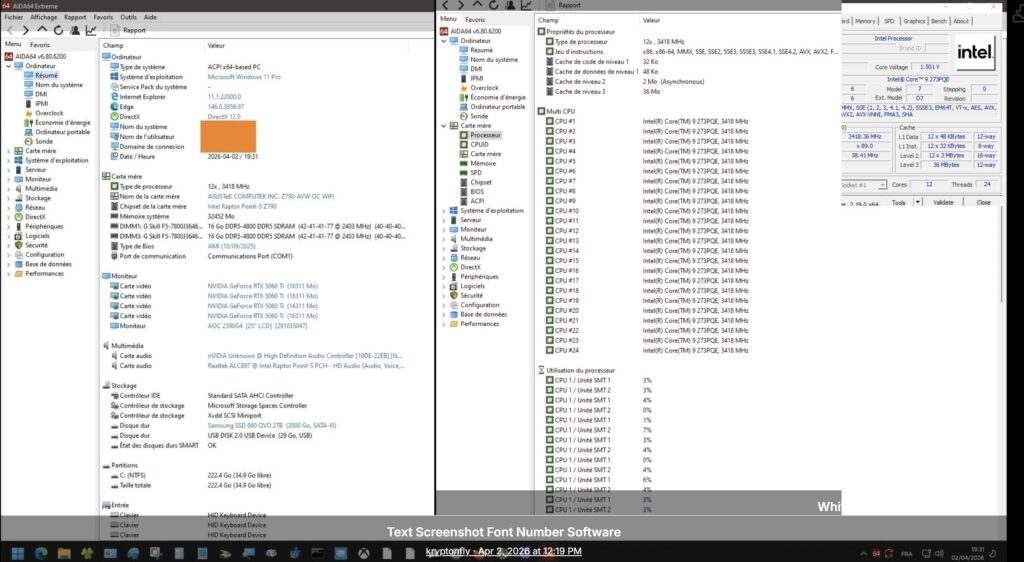This screenshot has height=562, width=1024.
Task: Collapse the Ordinateur node in left window
Action: point(8,66)
